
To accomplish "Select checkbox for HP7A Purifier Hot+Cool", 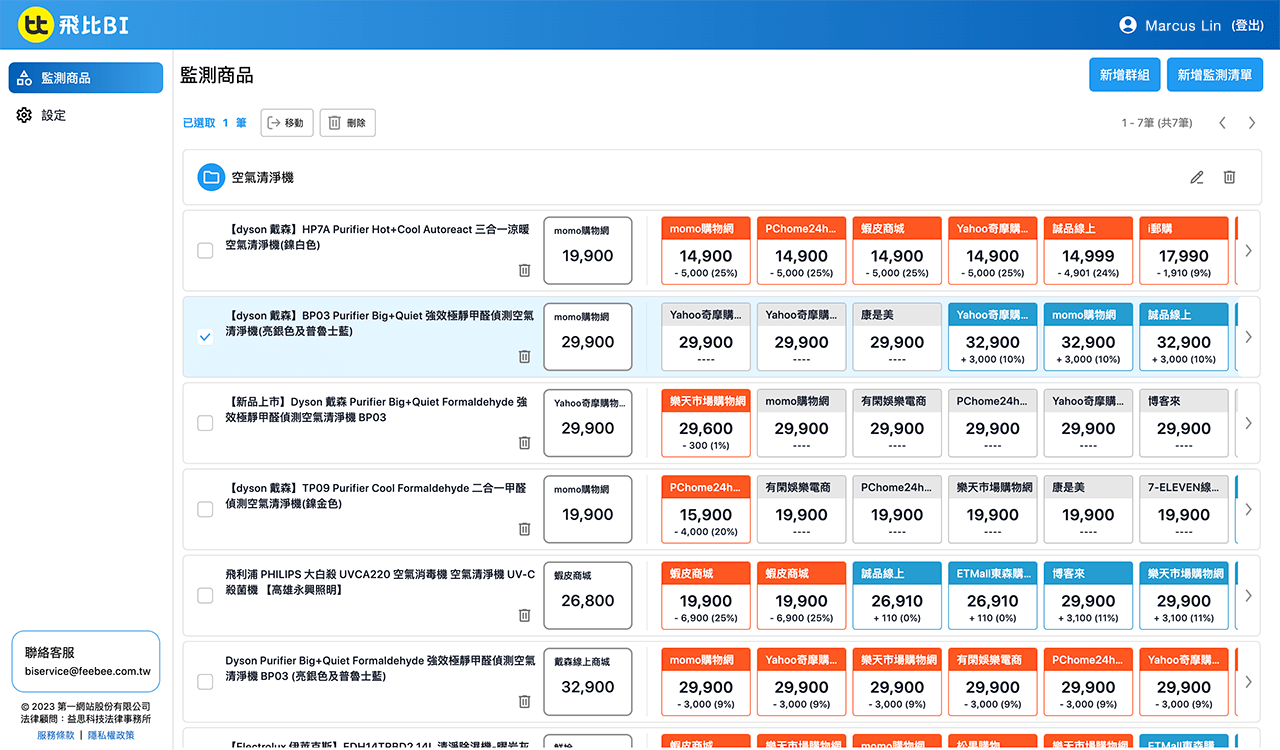I will [205, 251].
